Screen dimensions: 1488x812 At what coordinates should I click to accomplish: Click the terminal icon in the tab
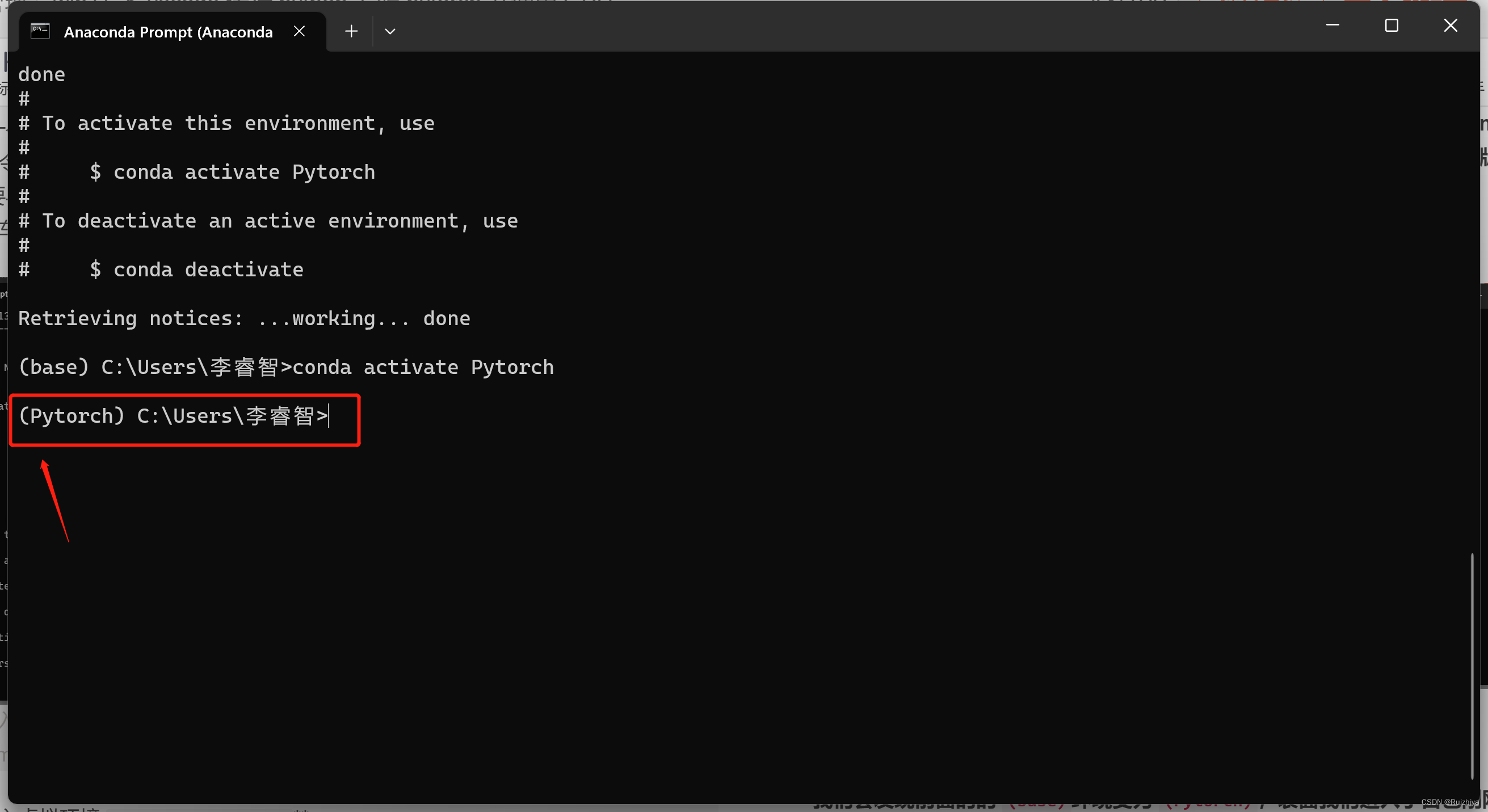tap(40, 31)
